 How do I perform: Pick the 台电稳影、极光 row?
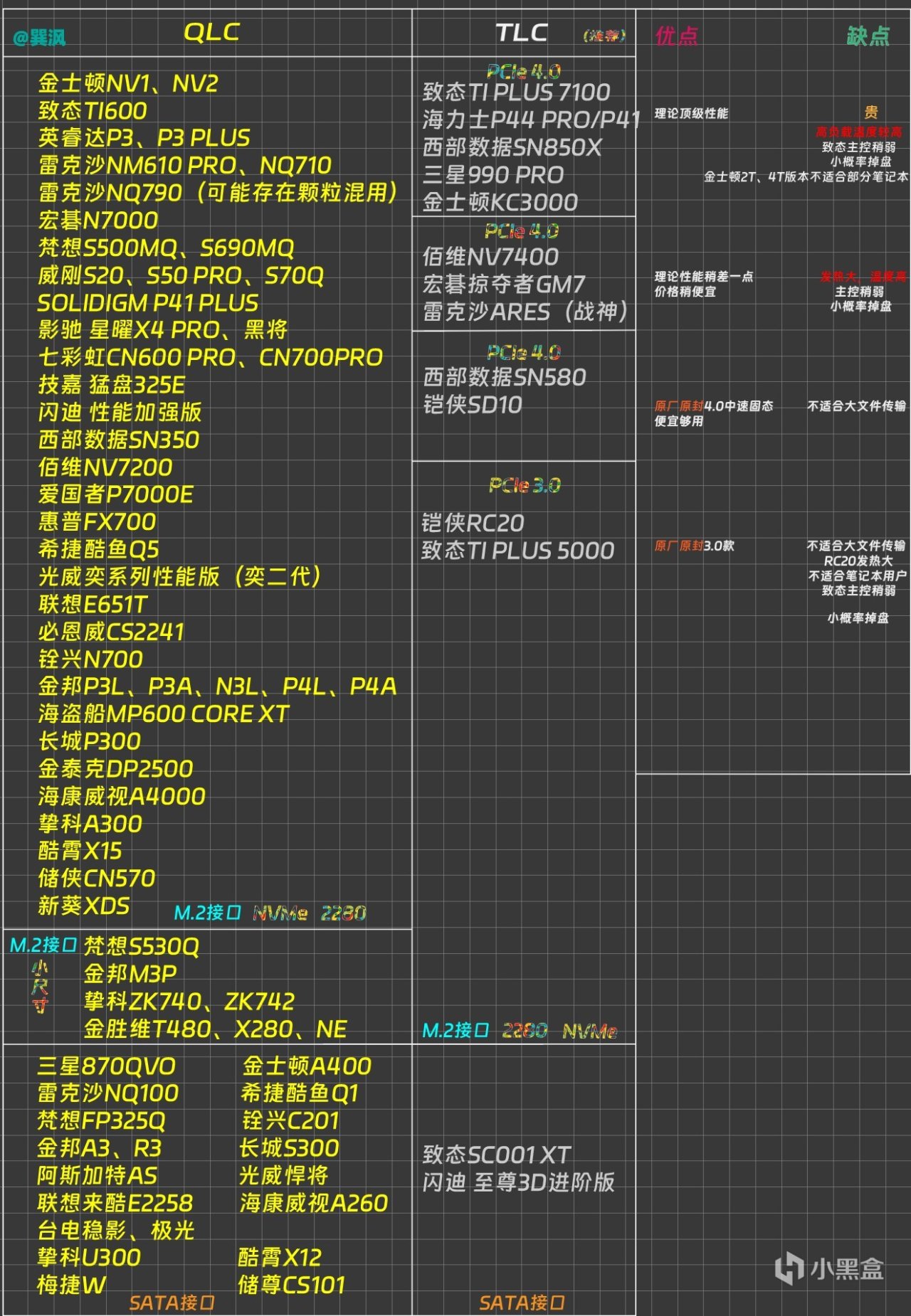point(116,1231)
